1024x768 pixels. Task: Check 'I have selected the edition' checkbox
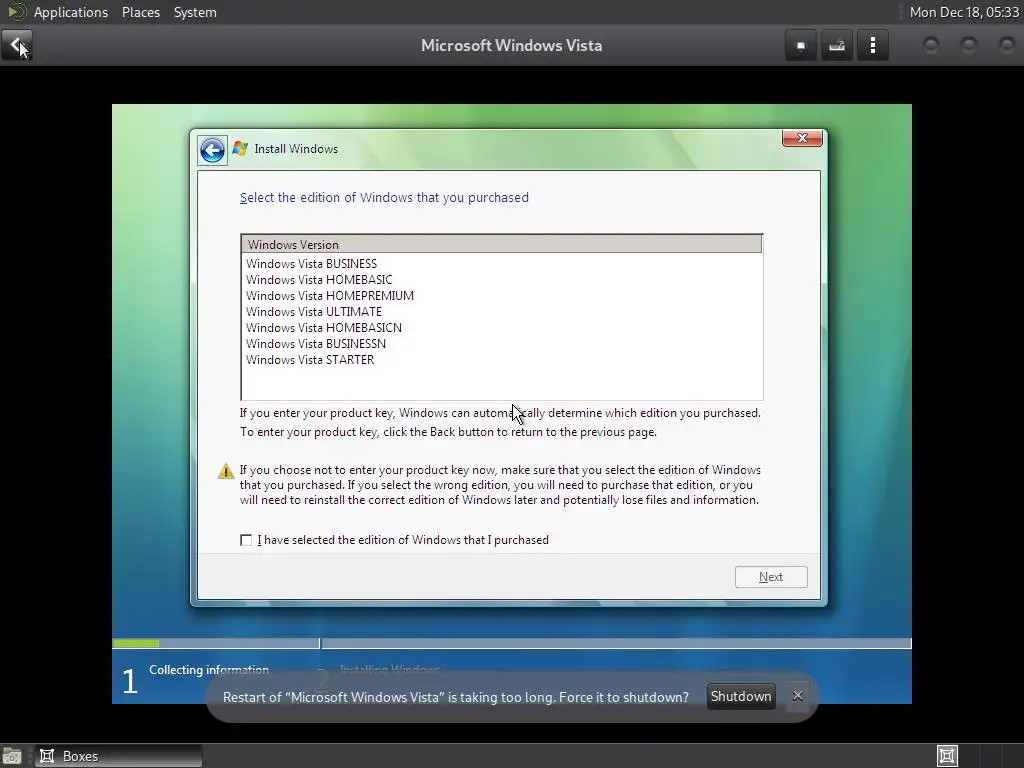click(x=246, y=540)
